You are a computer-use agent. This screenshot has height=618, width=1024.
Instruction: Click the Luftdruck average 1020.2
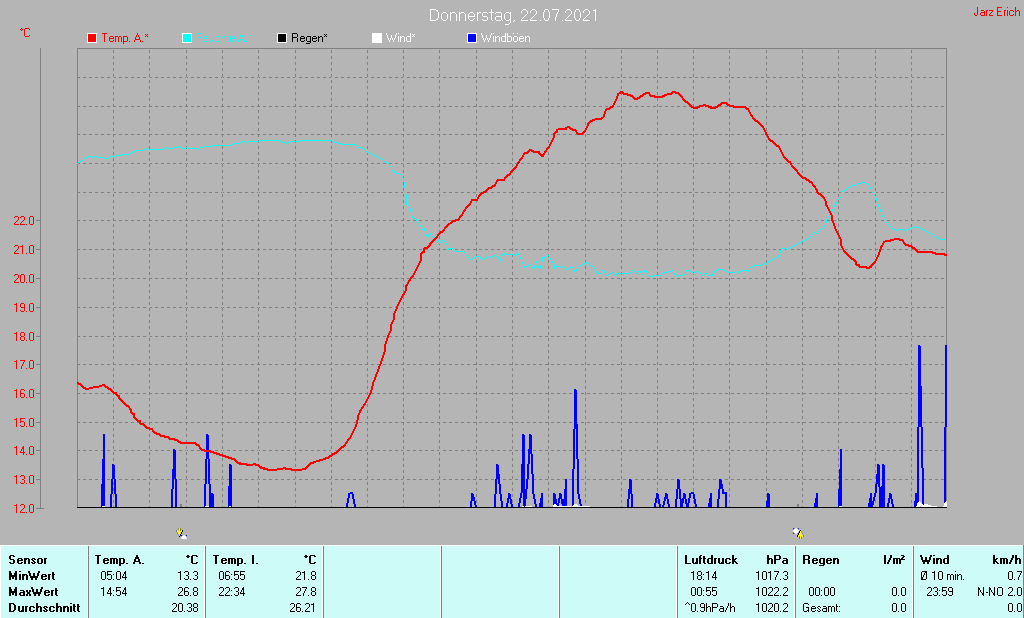coord(772,608)
